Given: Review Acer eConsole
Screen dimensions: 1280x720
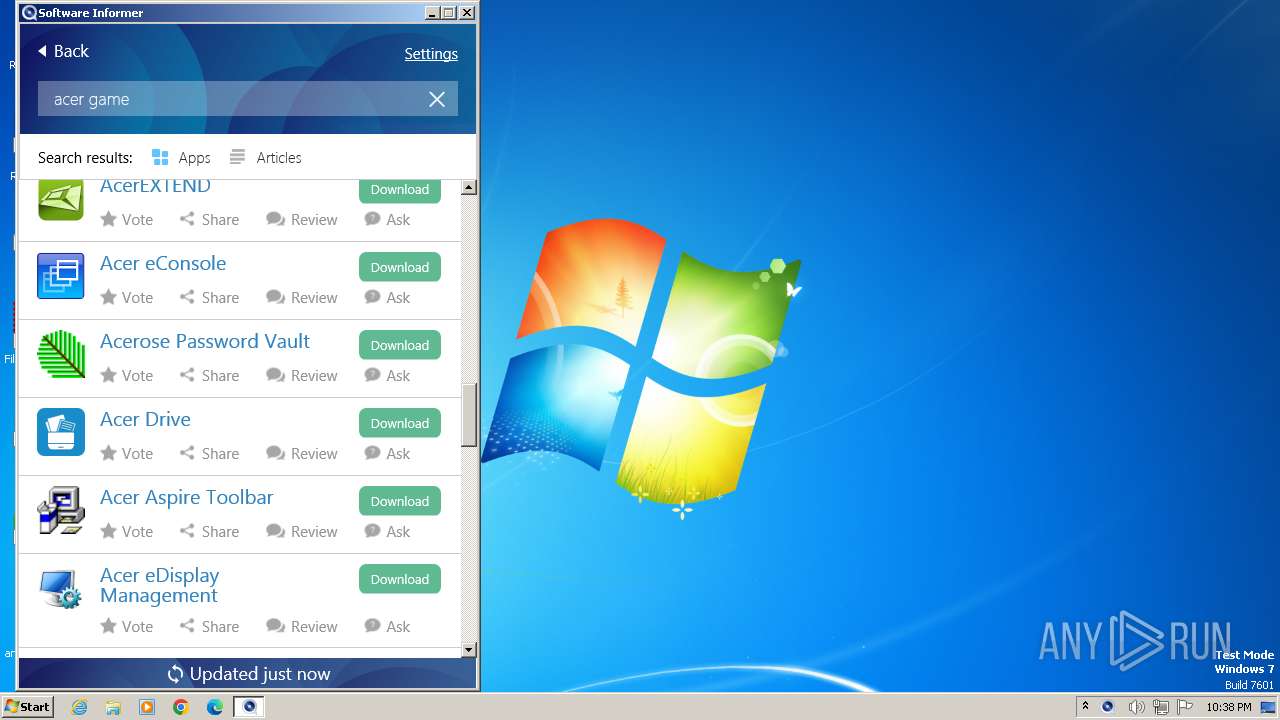Looking at the screenshot, I should click(x=302, y=297).
